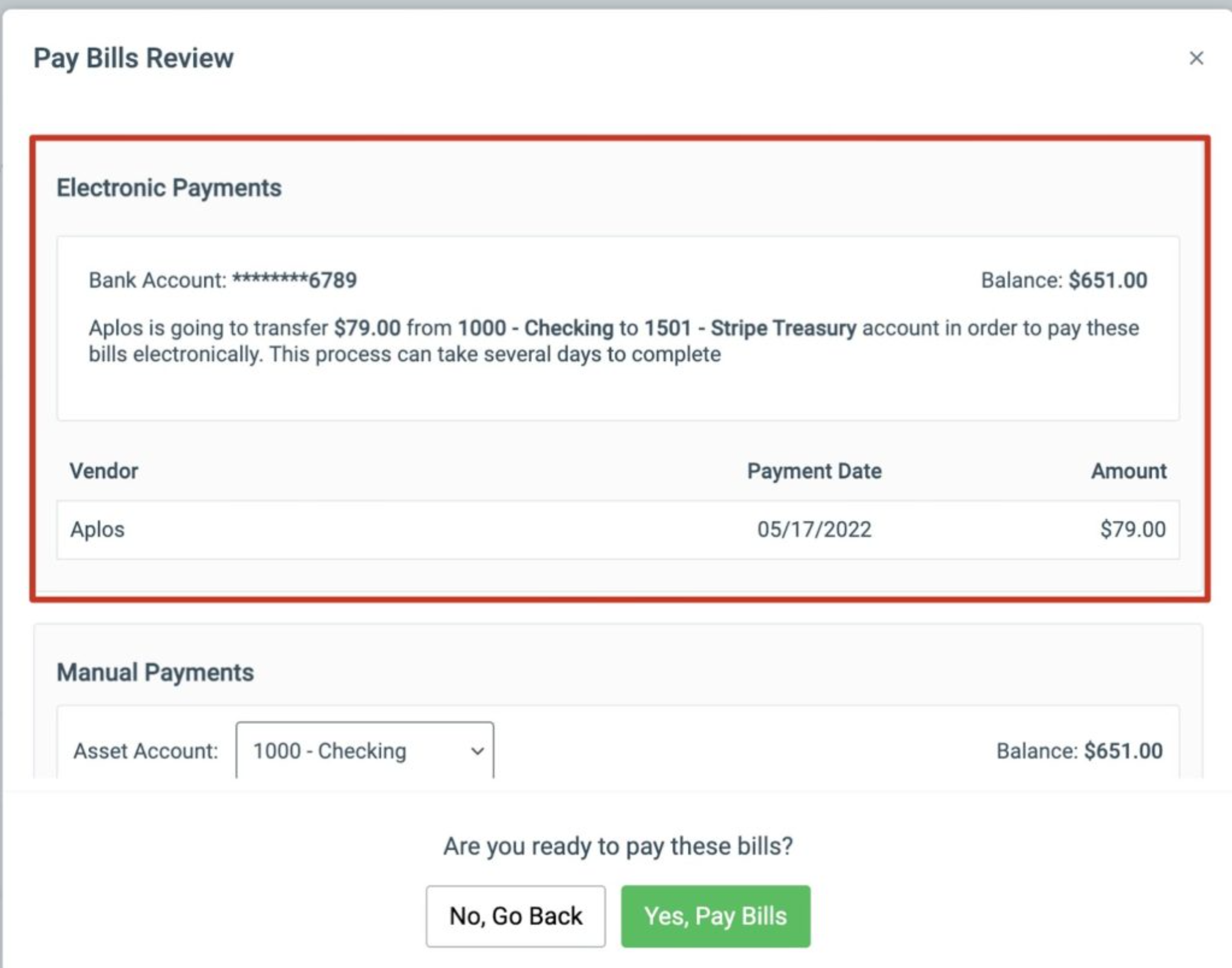Select the Pay Bills Review title
Screen dimensions: 1232x968
click(x=134, y=59)
